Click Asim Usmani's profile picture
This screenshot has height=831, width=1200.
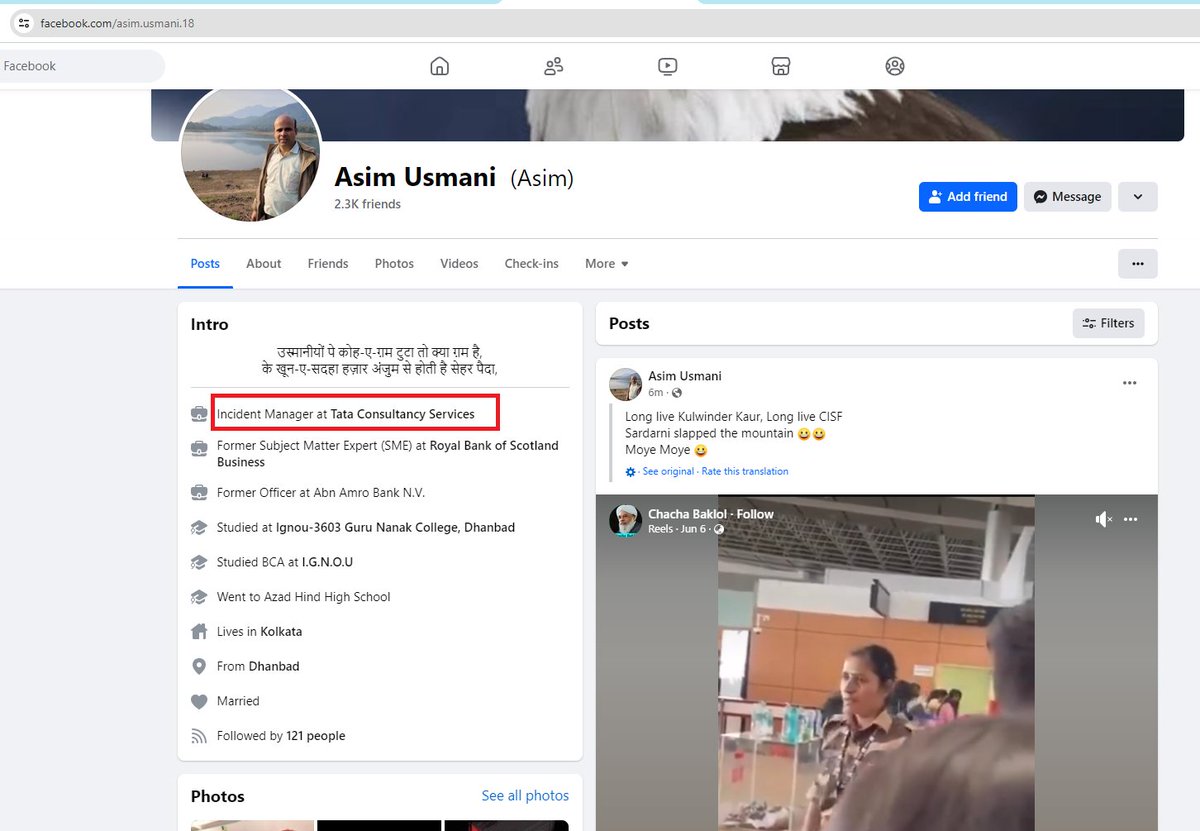(x=251, y=152)
